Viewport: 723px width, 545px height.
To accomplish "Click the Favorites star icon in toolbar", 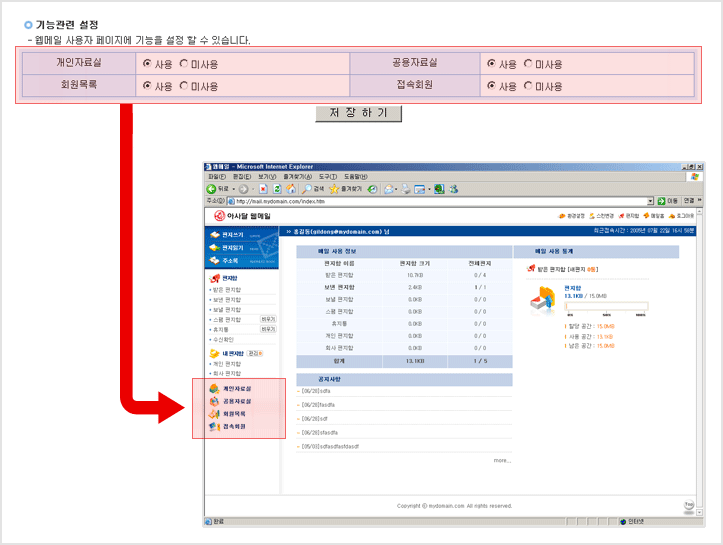I will [333, 188].
